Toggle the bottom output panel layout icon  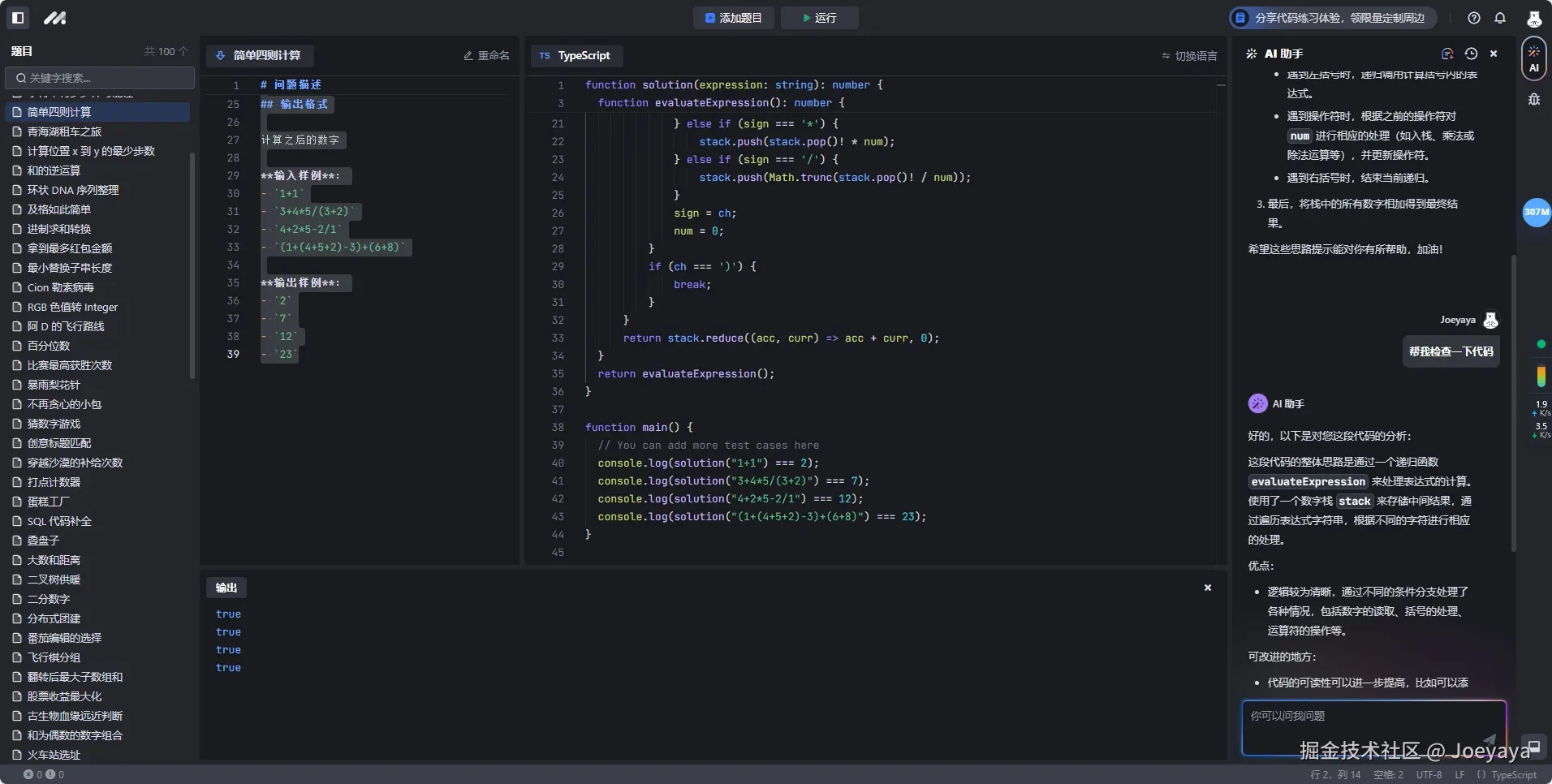(1534, 747)
